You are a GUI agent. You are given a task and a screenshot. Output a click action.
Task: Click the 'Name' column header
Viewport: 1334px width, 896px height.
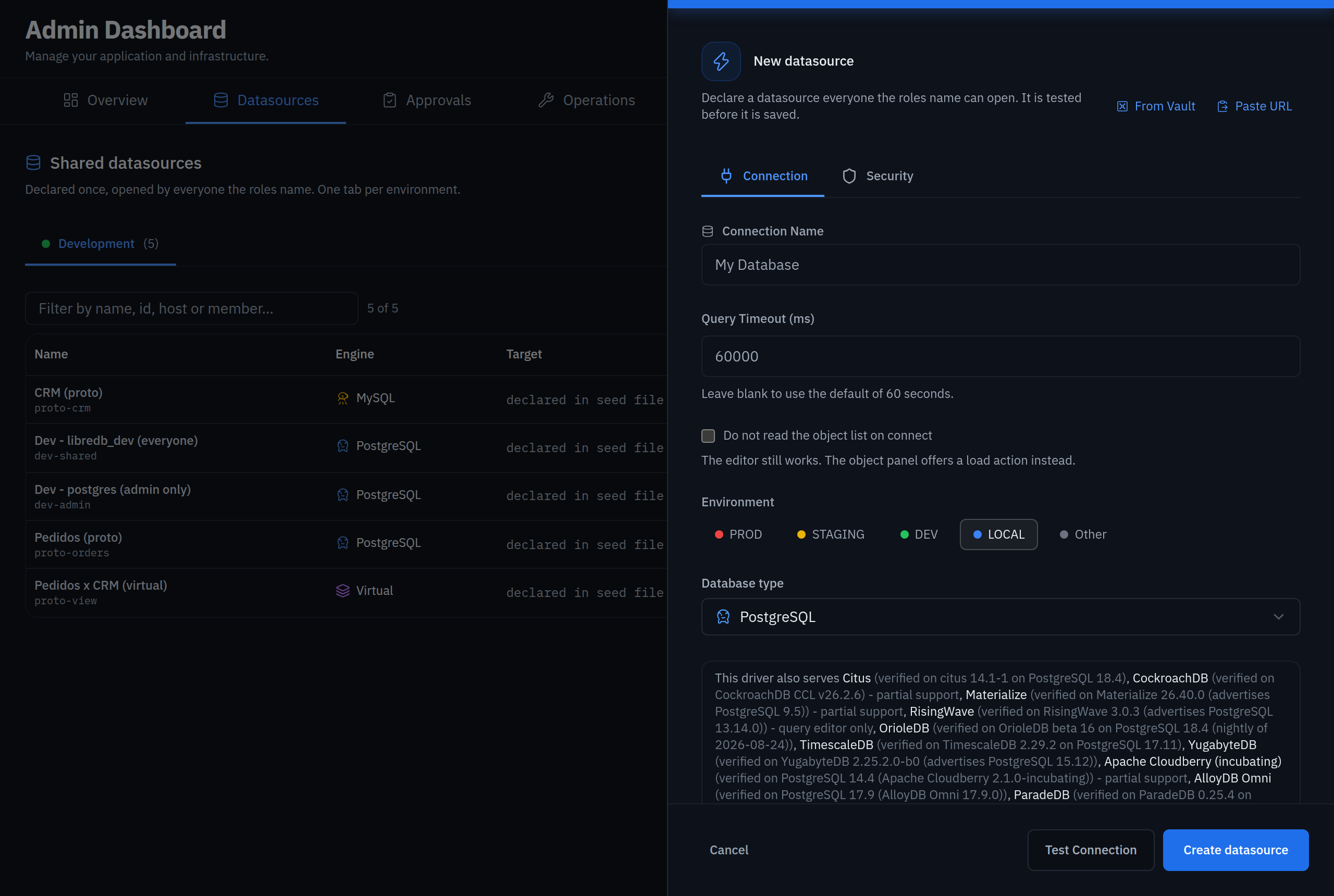pos(51,354)
